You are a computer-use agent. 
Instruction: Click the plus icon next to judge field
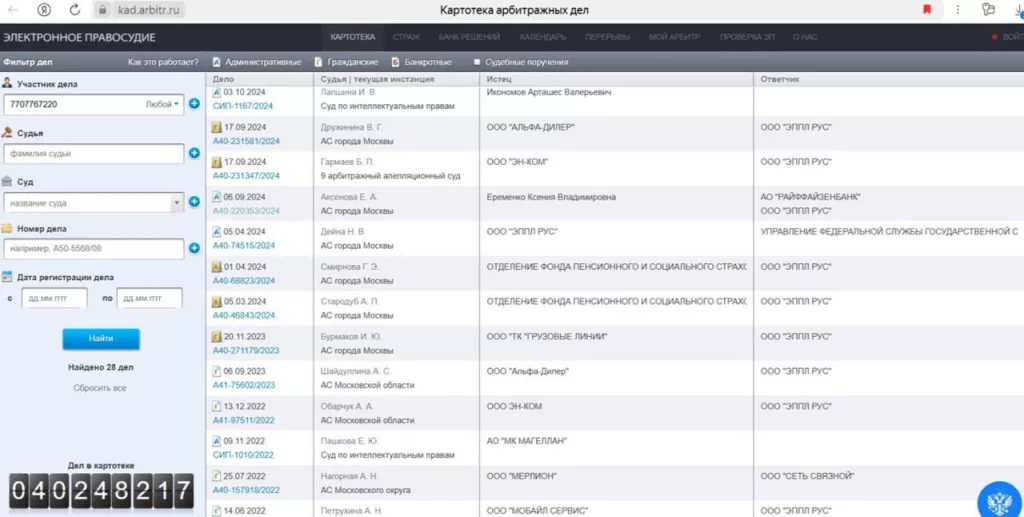(194, 153)
